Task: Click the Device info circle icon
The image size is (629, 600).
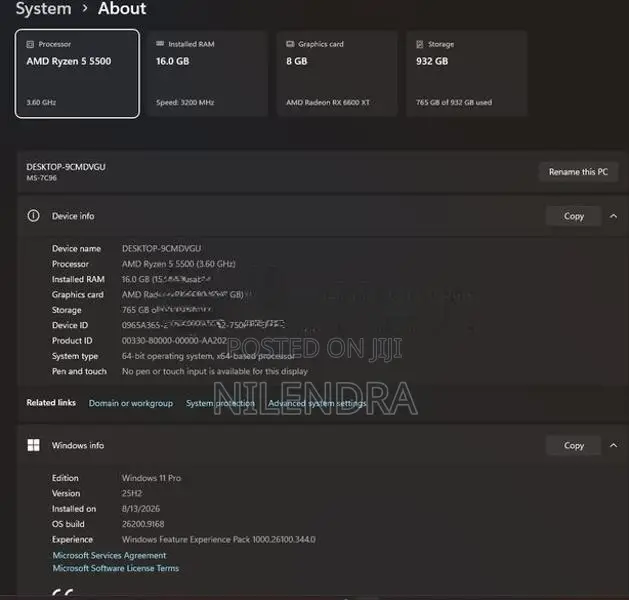Action: tap(33, 216)
